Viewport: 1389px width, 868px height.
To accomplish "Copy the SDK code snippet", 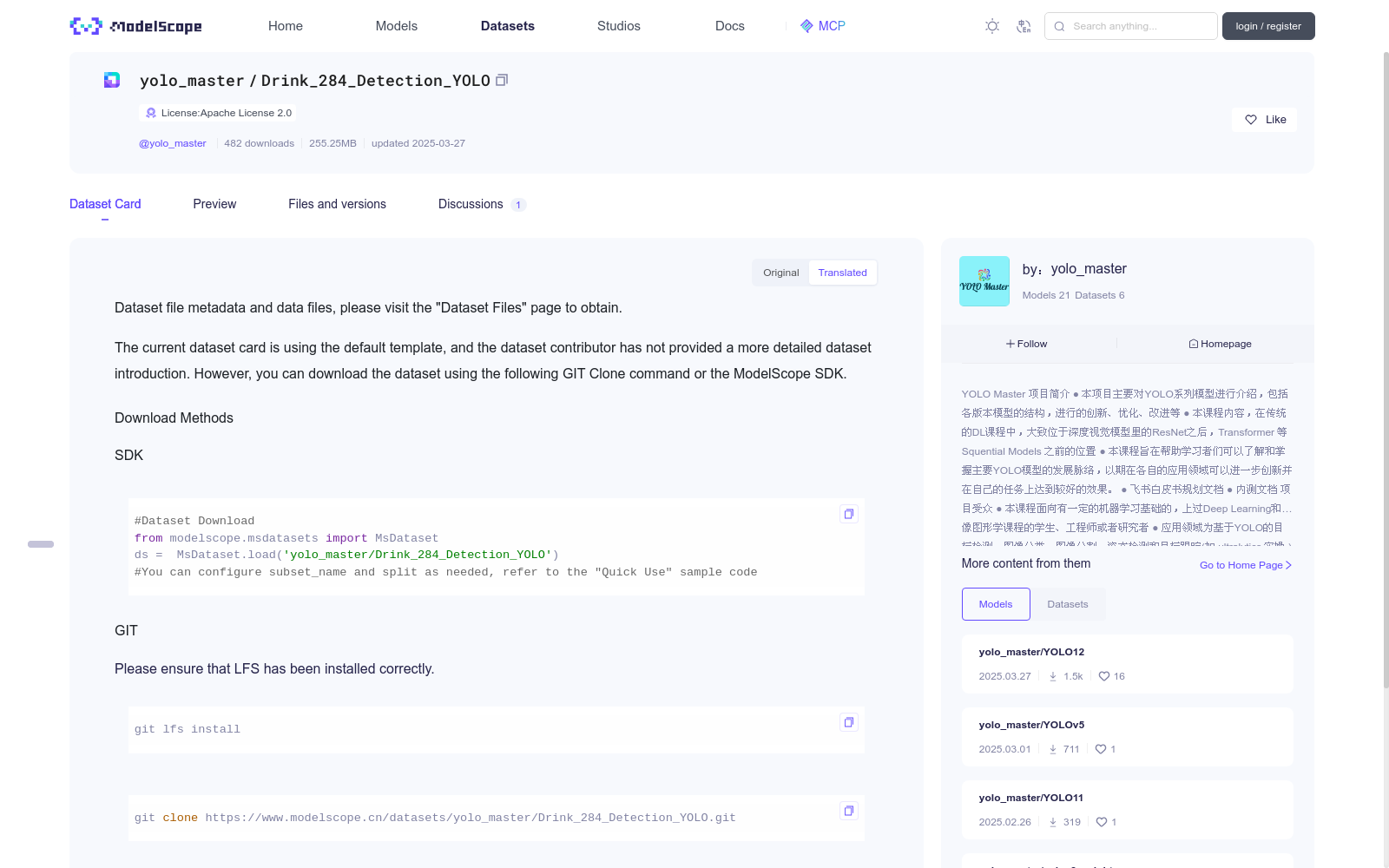I will tap(849, 514).
